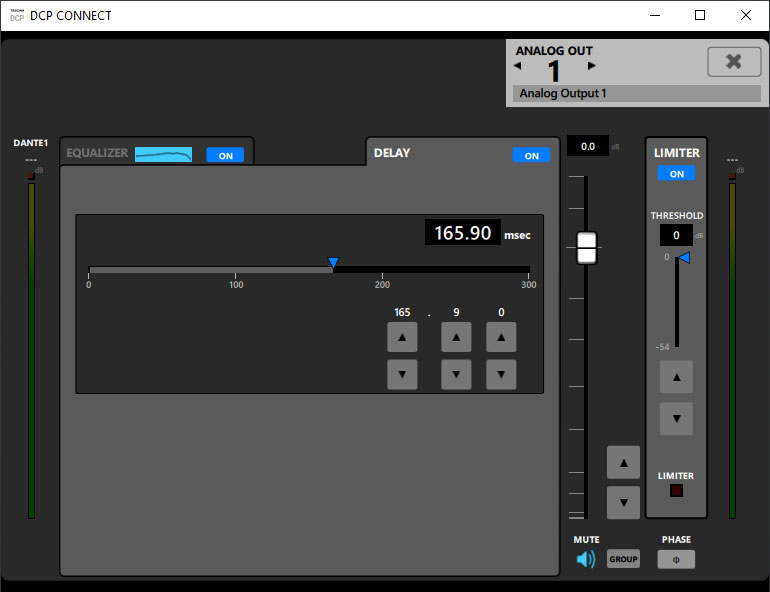Click the output level fader knob
Viewport: 770px width, 592px height.
coord(586,248)
